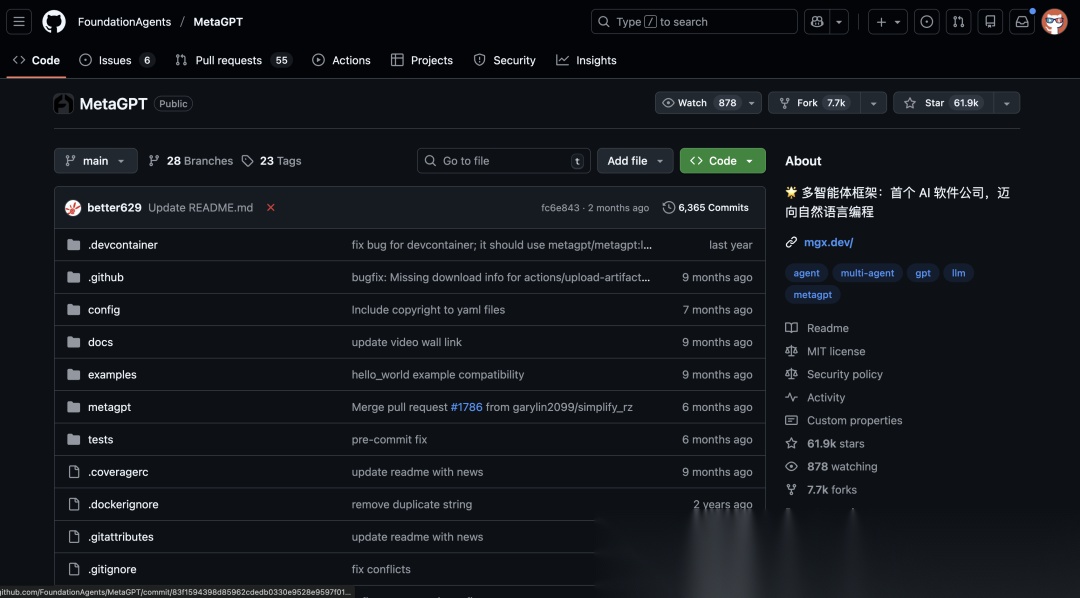1080x598 pixels.
Task: Select the metagpt topic tag
Action: (813, 294)
